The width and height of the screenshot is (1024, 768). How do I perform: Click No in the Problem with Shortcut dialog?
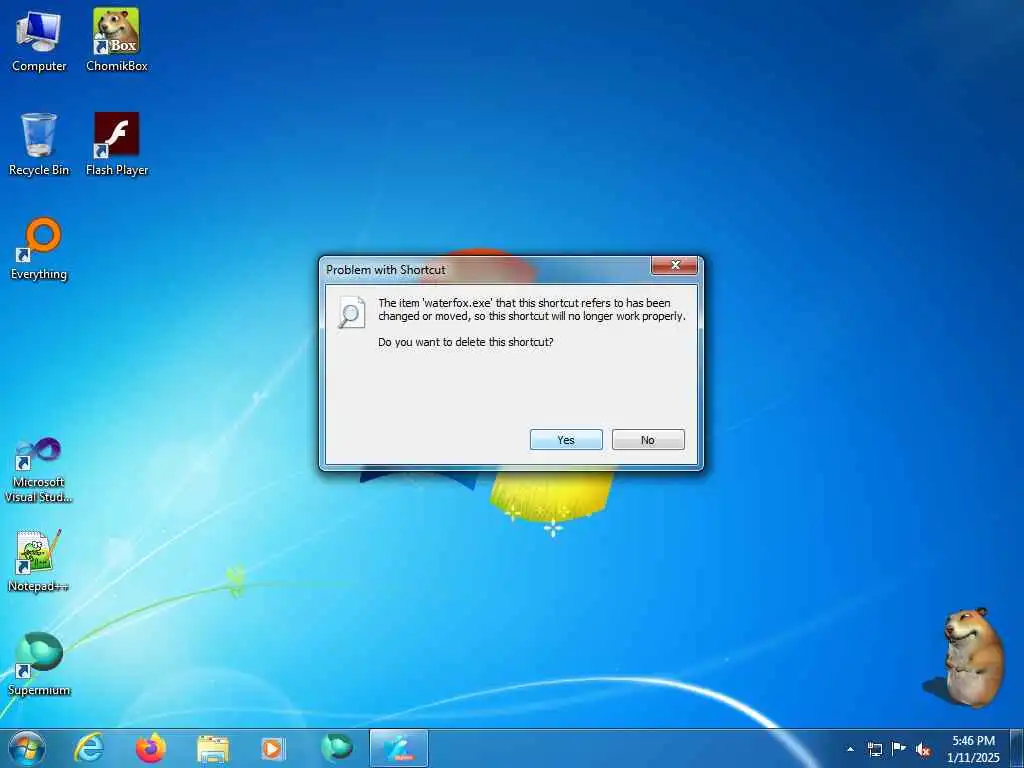(648, 440)
